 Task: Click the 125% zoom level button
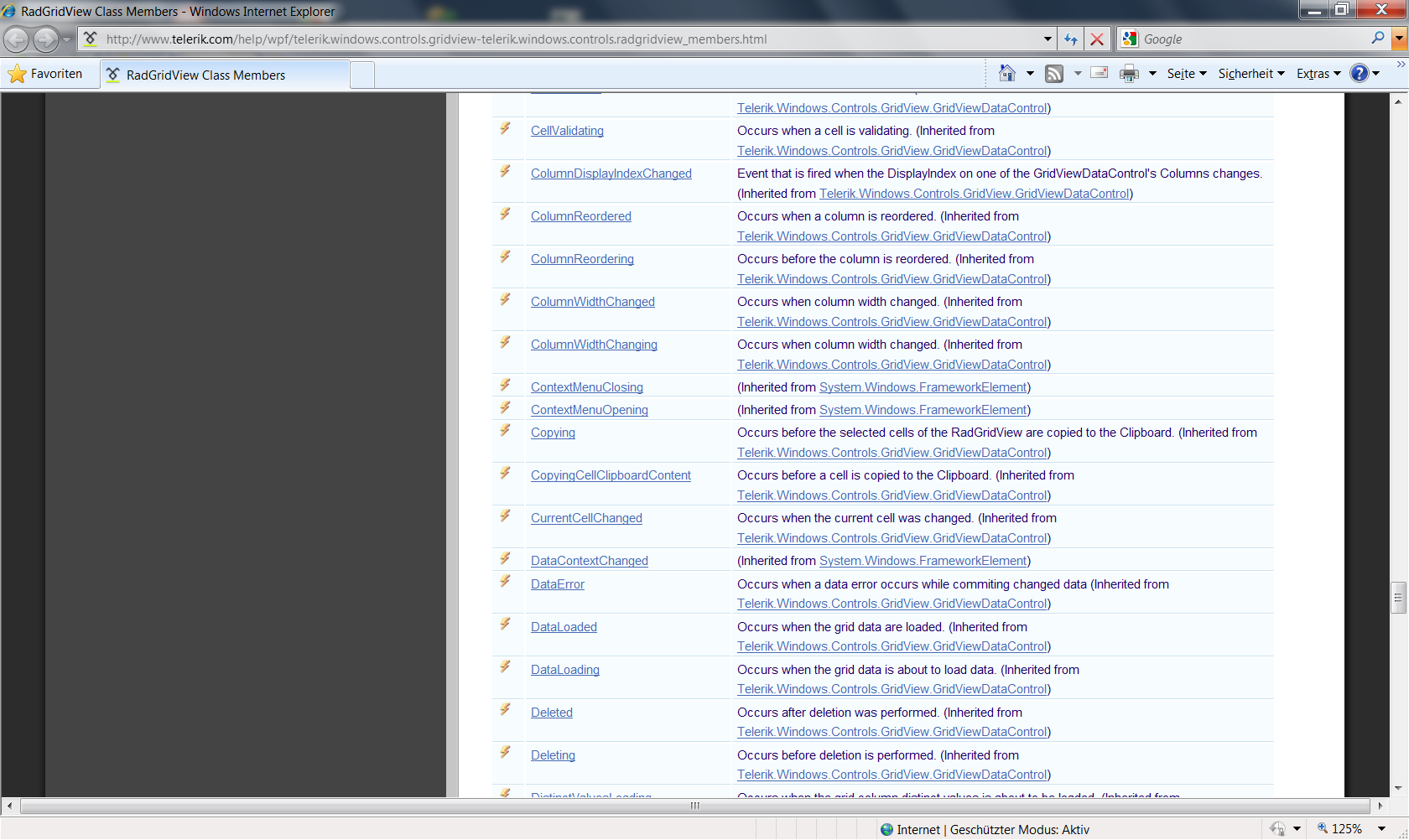(1339, 829)
